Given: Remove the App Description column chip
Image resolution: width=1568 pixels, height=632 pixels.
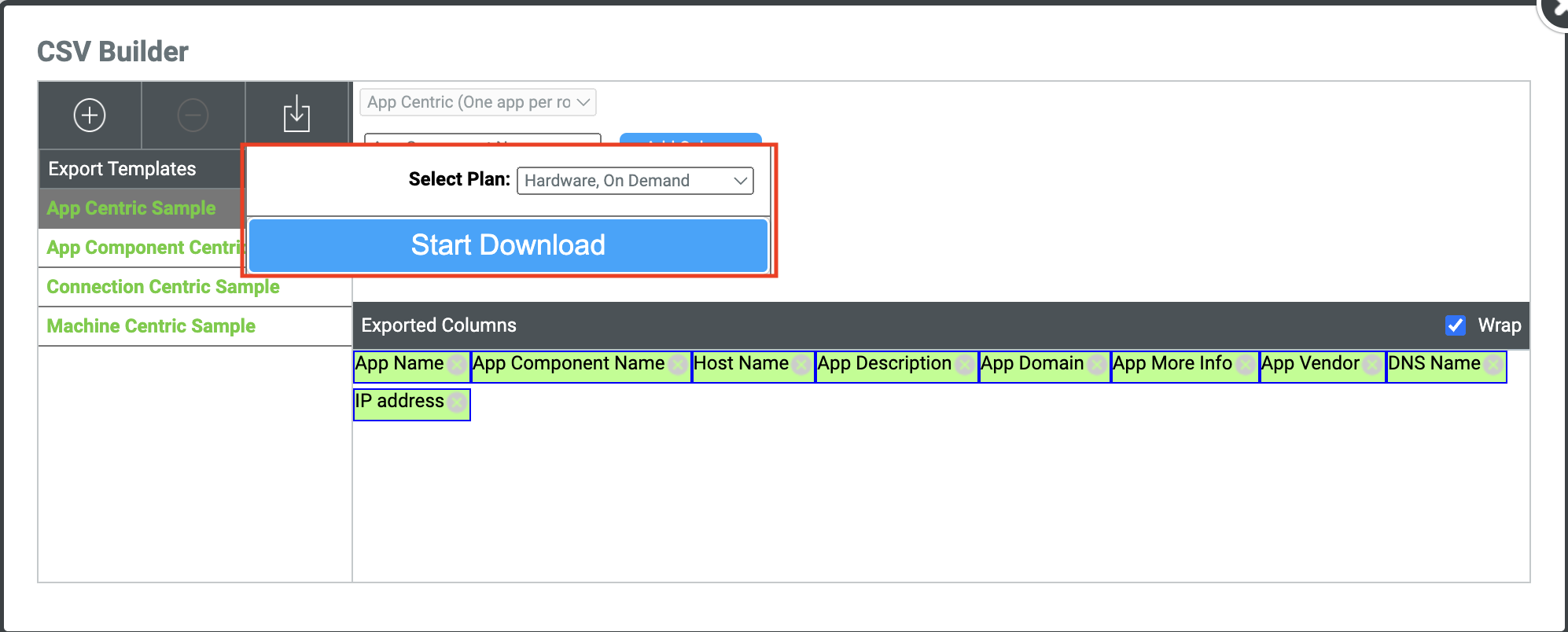Looking at the screenshot, I should pyautogui.click(x=964, y=365).
